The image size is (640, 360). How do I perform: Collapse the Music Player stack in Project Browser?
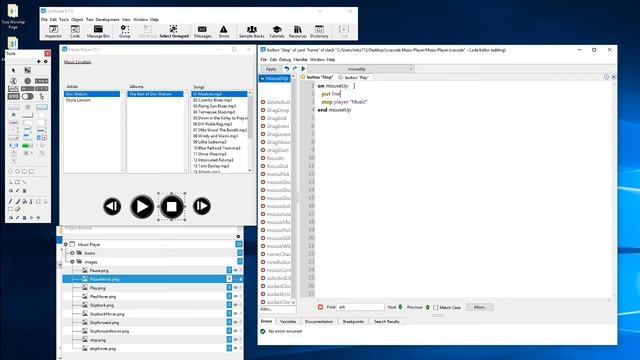point(66,244)
